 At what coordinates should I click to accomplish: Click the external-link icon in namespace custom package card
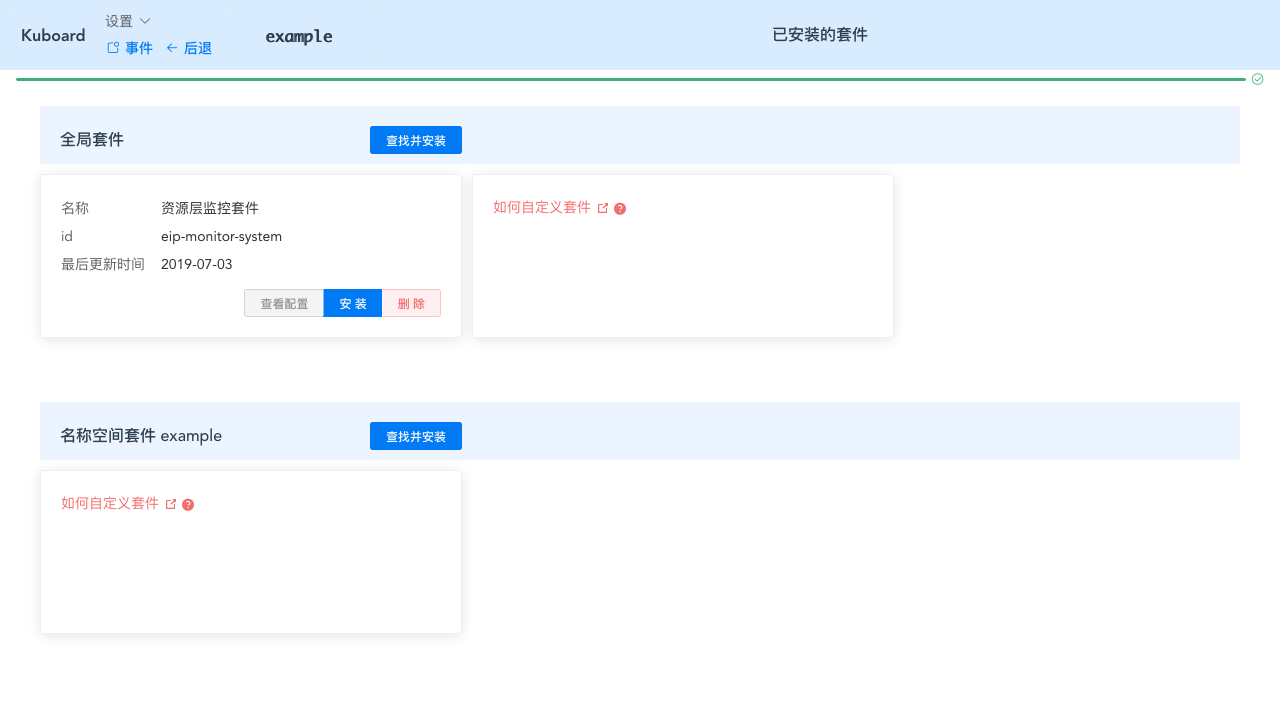(x=171, y=503)
